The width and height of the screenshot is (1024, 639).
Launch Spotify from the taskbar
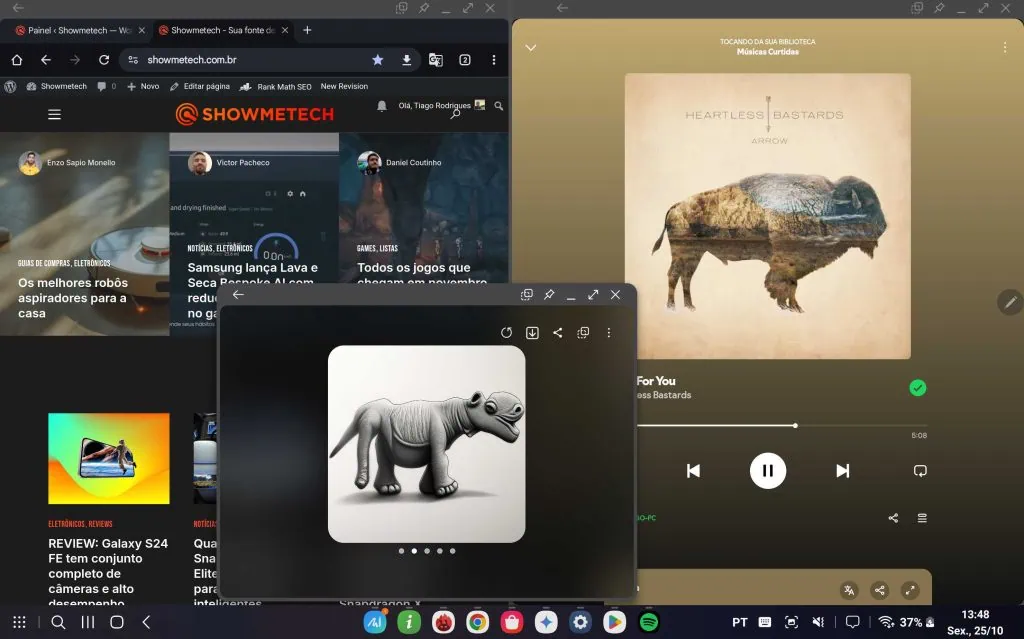648,622
